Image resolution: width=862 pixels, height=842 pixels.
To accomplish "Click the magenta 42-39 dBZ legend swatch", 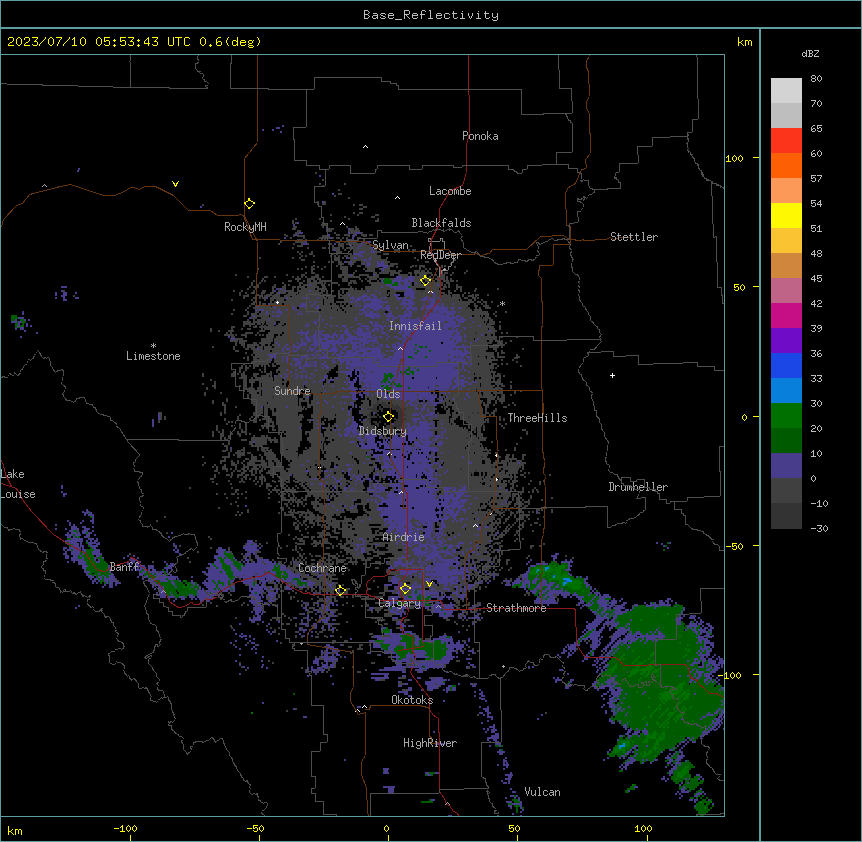I will point(786,315).
